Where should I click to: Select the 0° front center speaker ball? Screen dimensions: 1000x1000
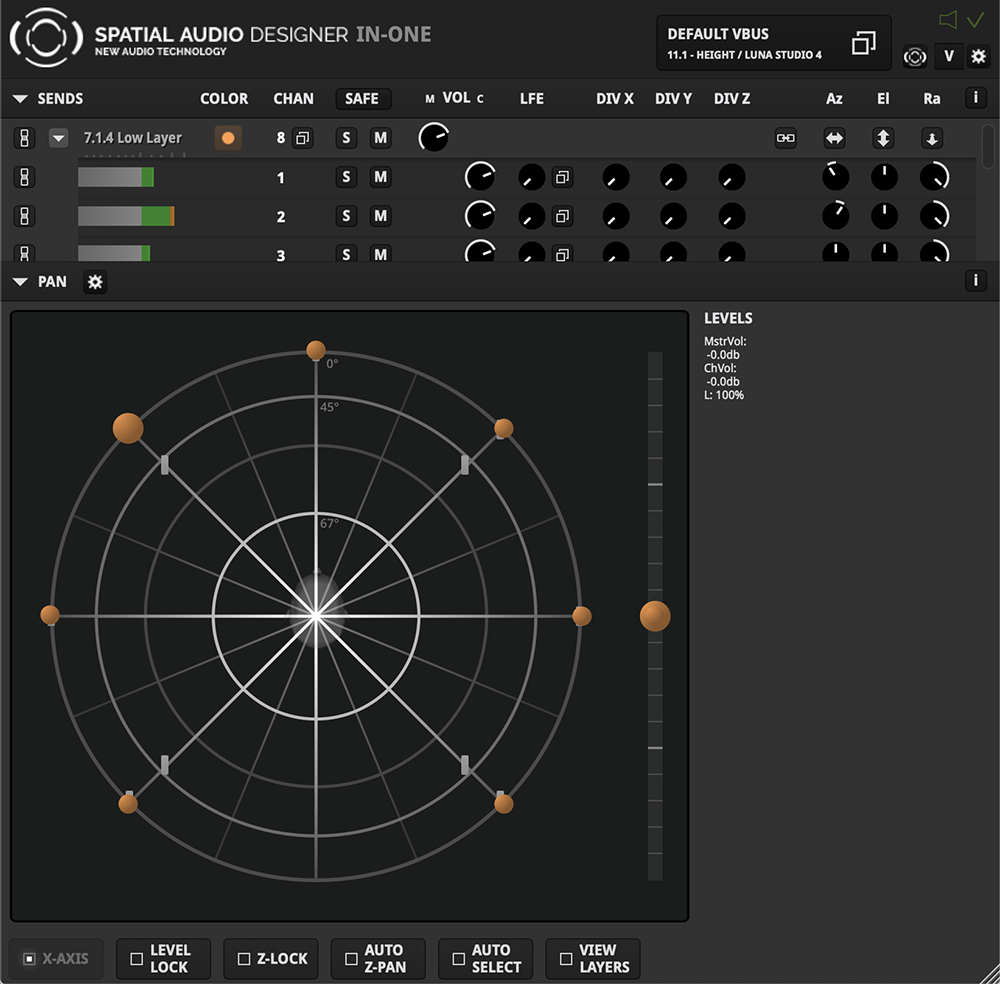click(316, 349)
